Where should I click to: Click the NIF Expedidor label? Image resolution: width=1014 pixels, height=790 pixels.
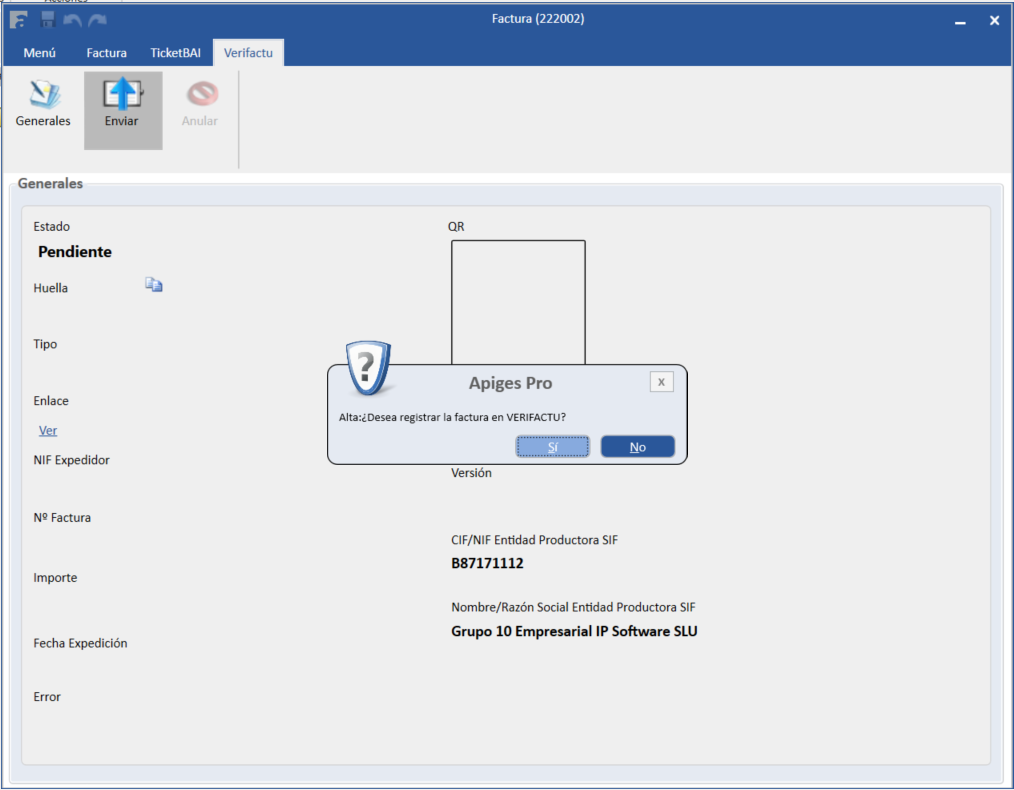pos(72,460)
